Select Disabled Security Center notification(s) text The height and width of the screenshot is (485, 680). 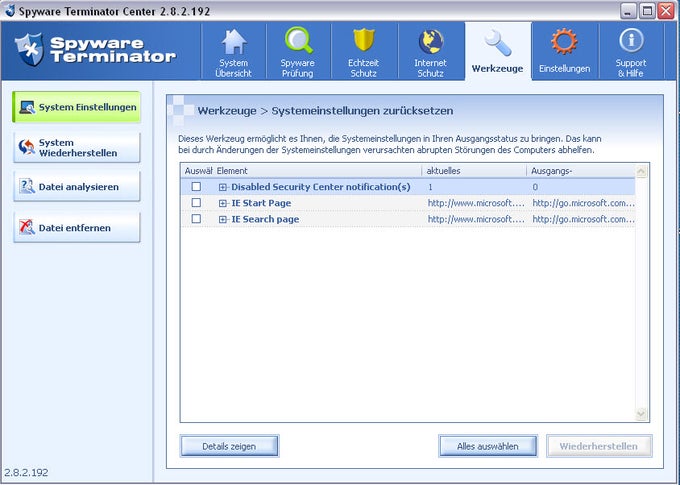pyautogui.click(x=320, y=187)
